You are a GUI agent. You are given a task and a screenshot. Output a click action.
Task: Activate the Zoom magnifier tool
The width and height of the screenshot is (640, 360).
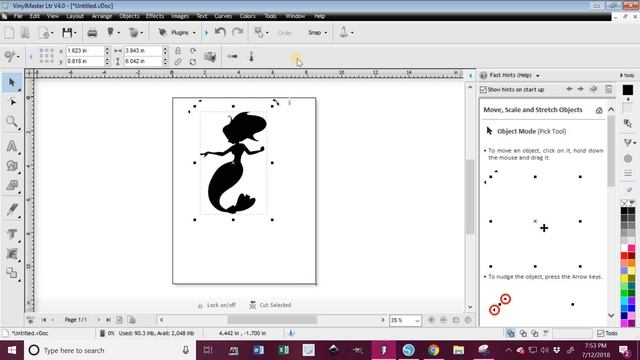tap(11, 122)
